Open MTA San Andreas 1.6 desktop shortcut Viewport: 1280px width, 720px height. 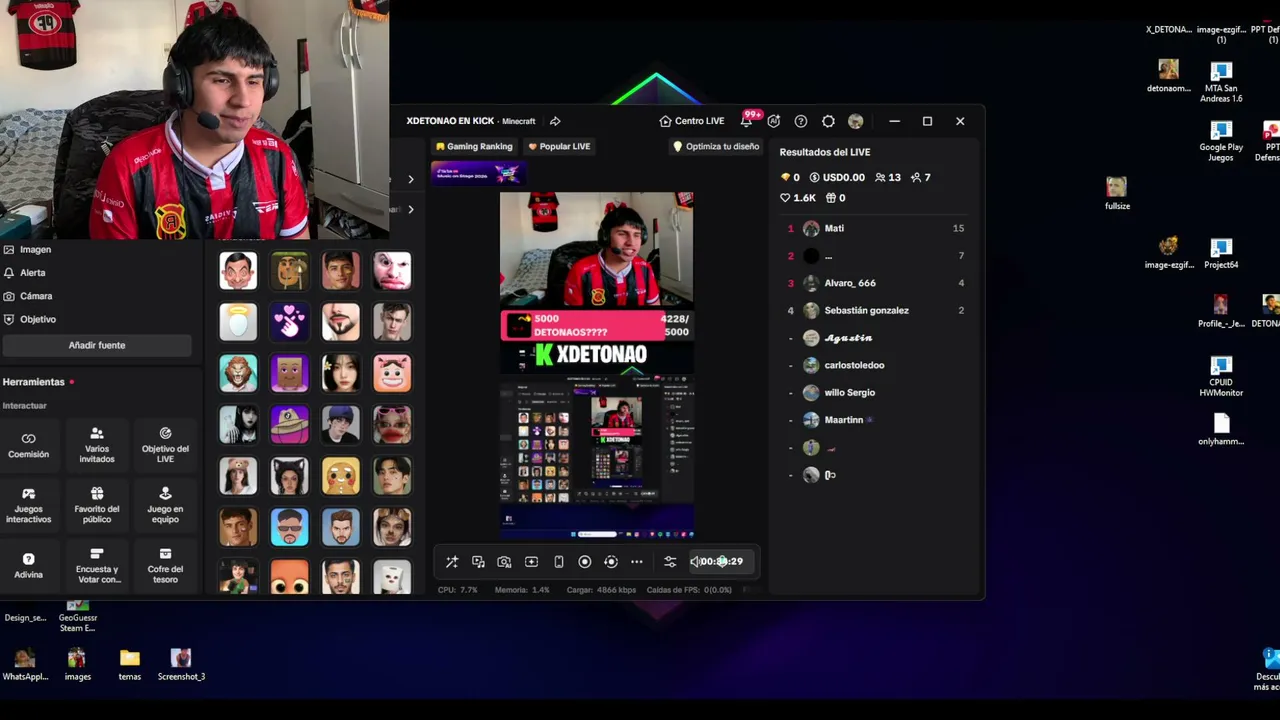[x=1221, y=83]
